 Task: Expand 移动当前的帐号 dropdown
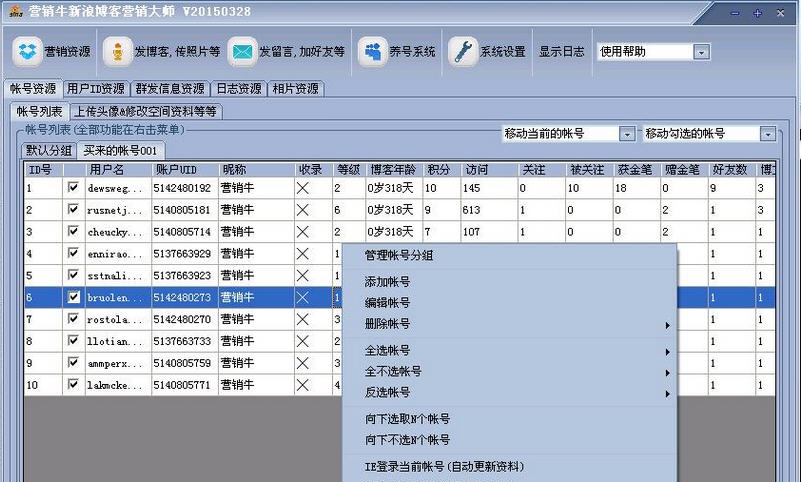[627, 134]
